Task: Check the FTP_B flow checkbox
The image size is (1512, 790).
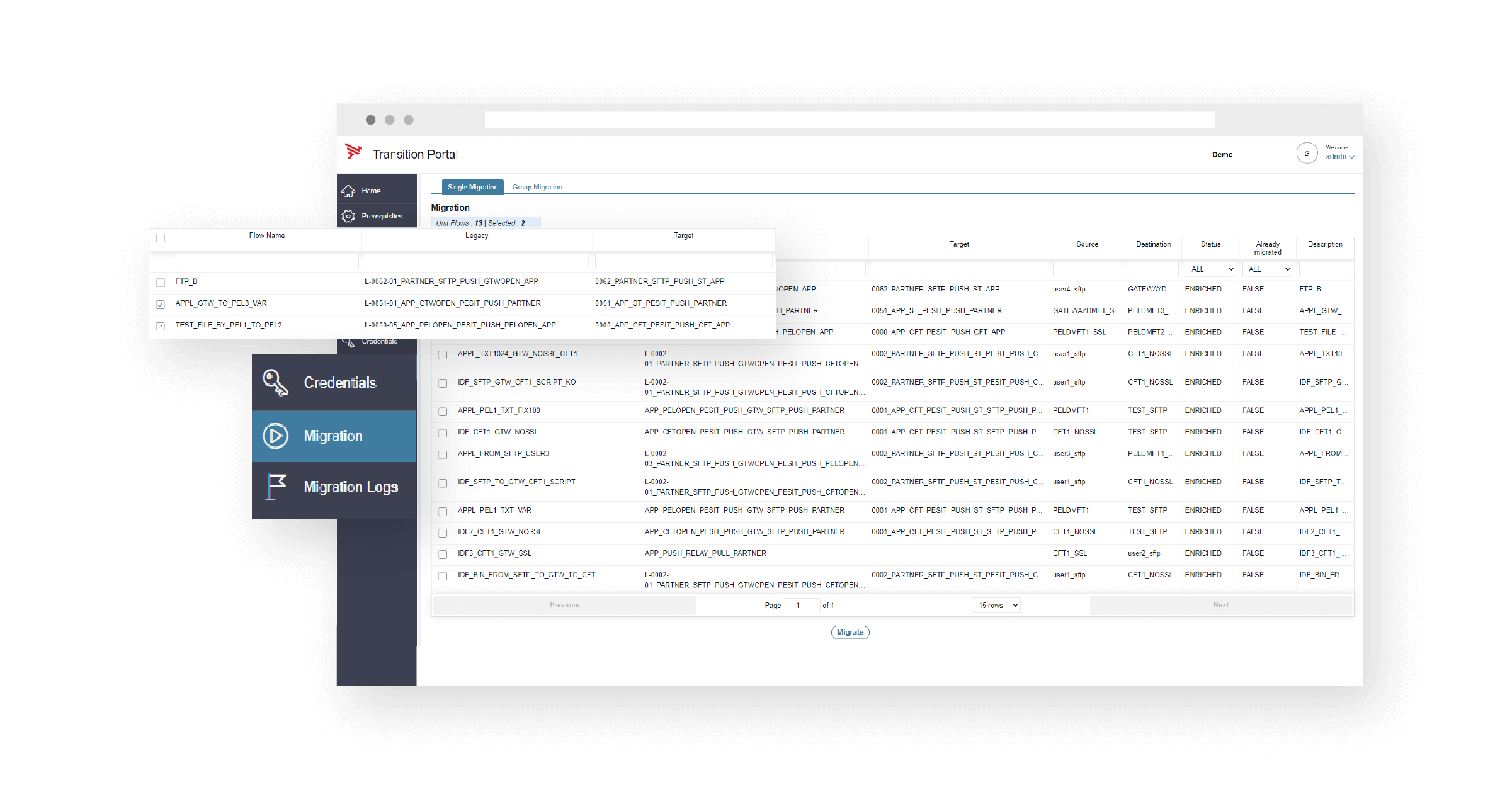Action: click(161, 283)
